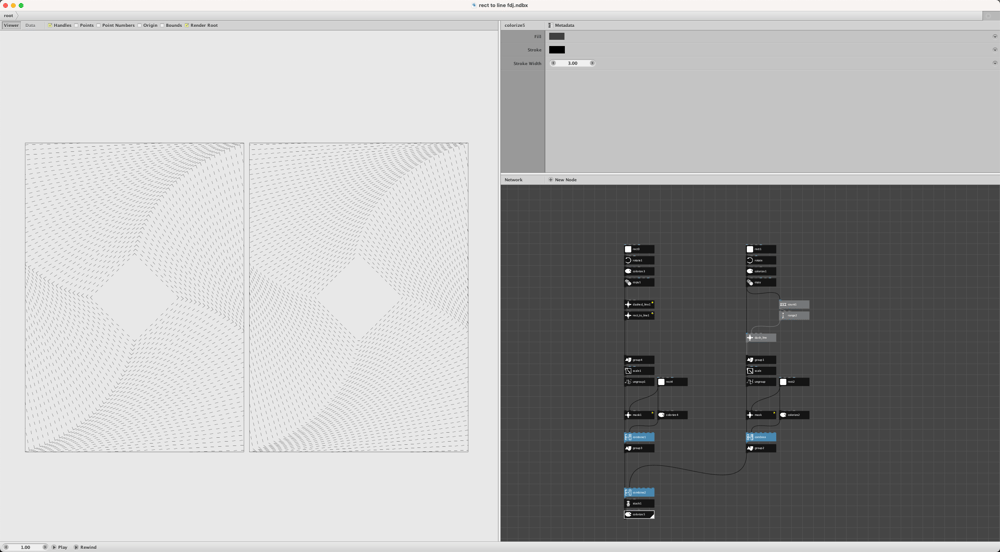Viewport: 1000px width, 552px height.
Task: Select the copy1 node above dashed_line1
Action: [639, 282]
